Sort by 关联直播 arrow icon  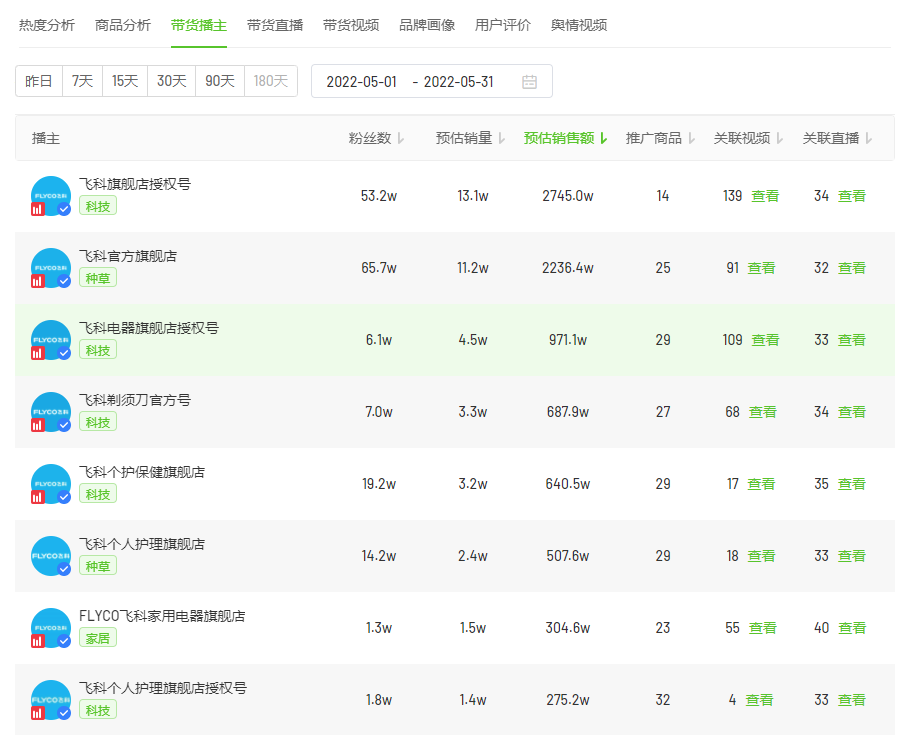869,139
